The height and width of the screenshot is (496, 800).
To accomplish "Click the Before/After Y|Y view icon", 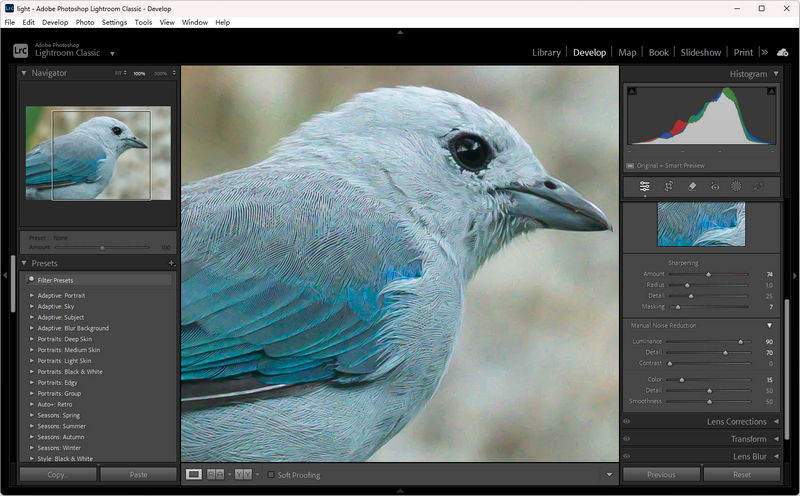I will click(242, 474).
